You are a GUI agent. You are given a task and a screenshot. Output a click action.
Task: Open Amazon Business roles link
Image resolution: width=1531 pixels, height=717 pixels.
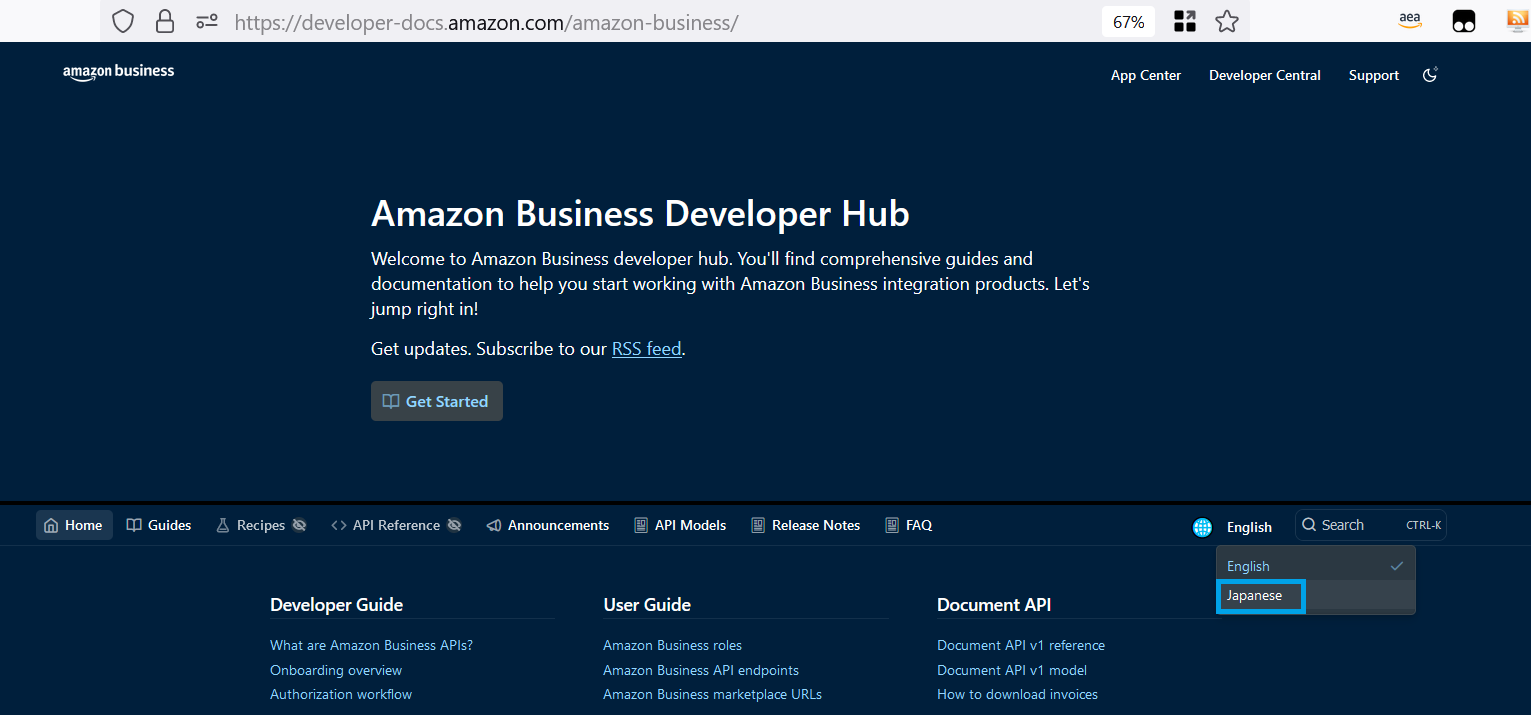(x=672, y=645)
